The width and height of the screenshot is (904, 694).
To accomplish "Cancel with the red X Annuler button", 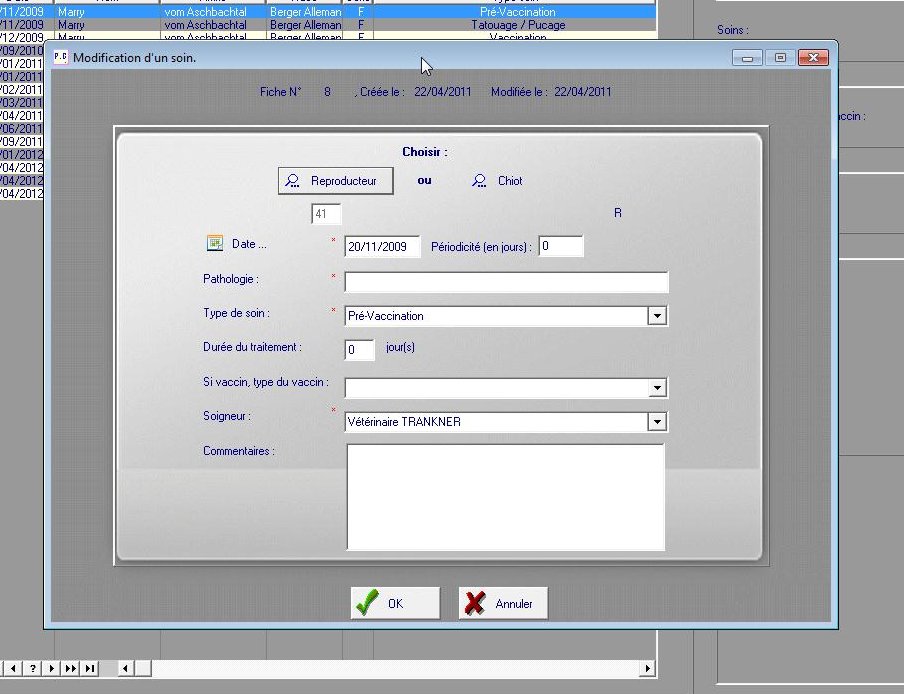I will pyautogui.click(x=502, y=603).
